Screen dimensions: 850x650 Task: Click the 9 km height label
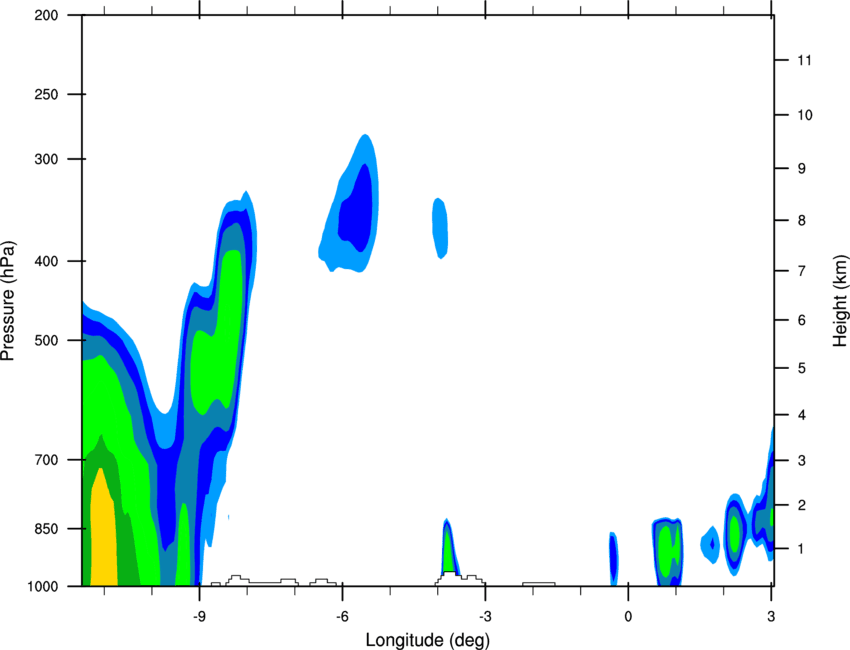click(802, 169)
